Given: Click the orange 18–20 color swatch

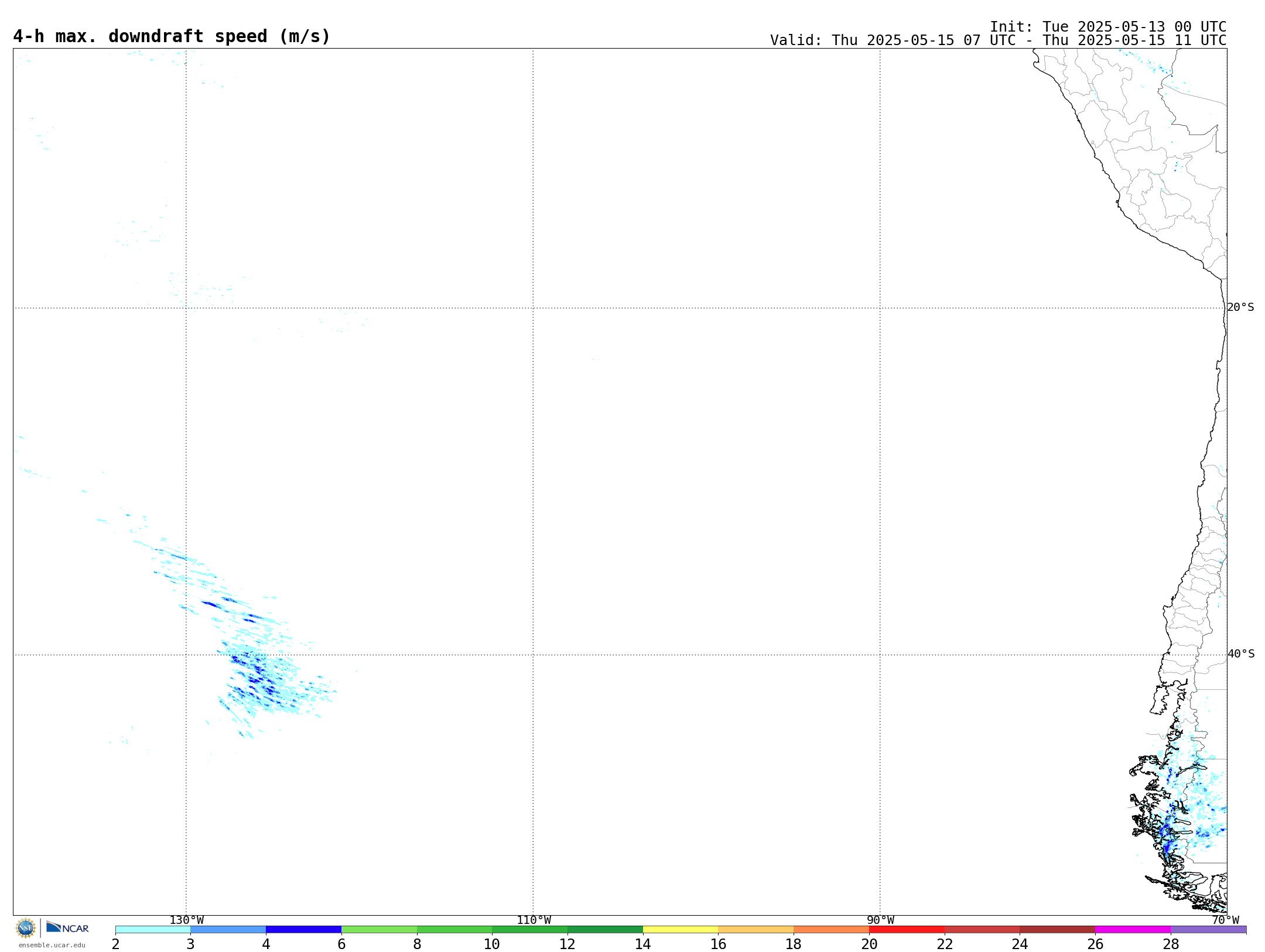Looking at the screenshot, I should pos(832,930).
